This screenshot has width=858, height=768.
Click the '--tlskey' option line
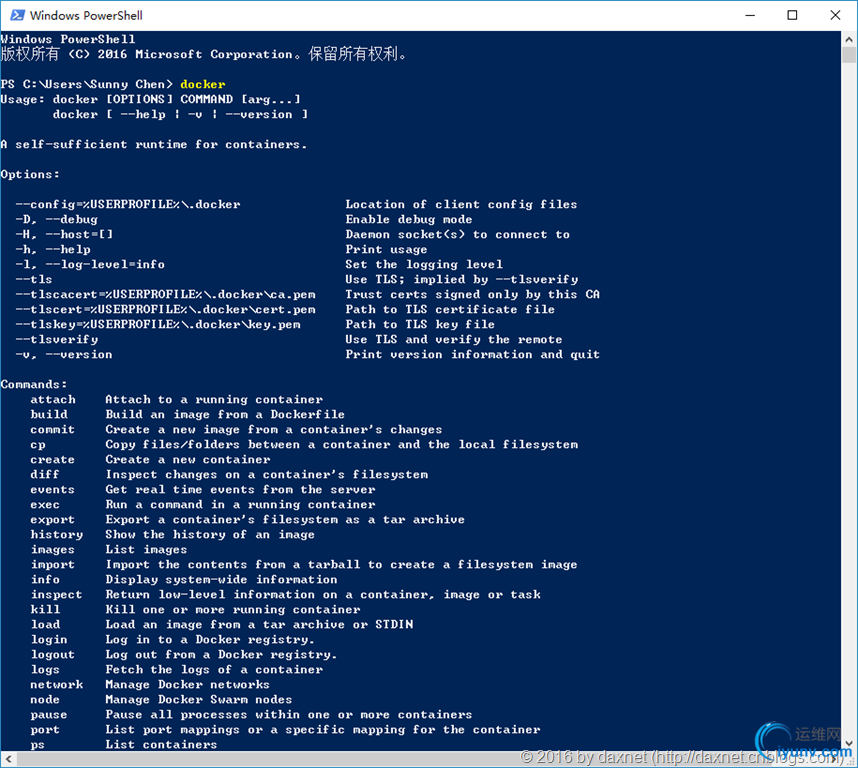point(158,324)
